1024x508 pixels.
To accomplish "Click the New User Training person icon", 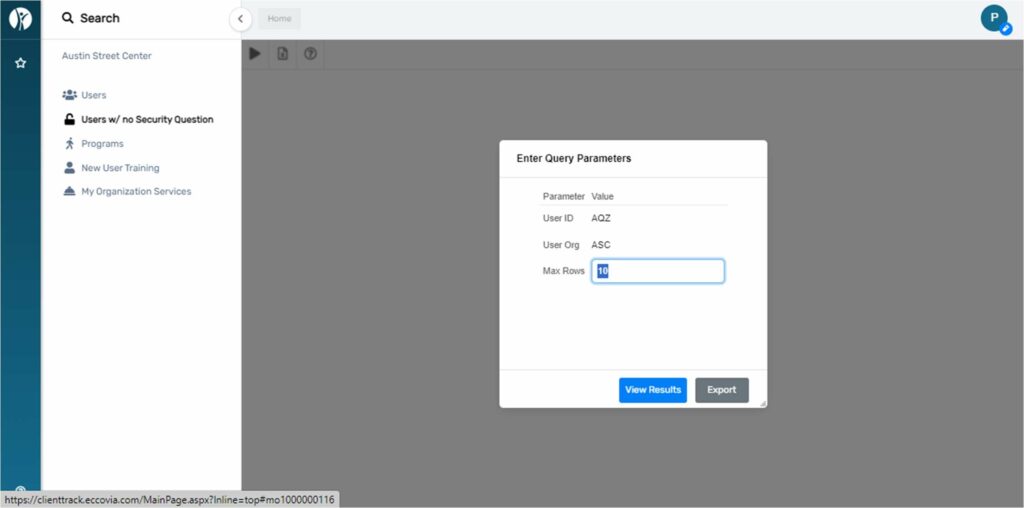I will (x=69, y=168).
